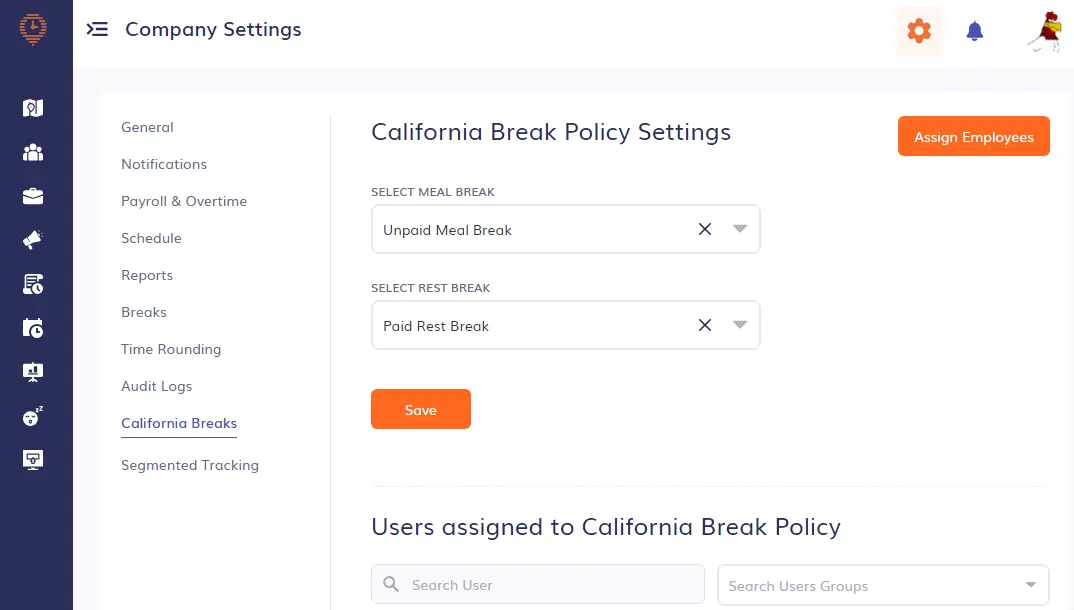The image size is (1074, 610).
Task: Click the Assign Employees button
Action: coord(973,136)
